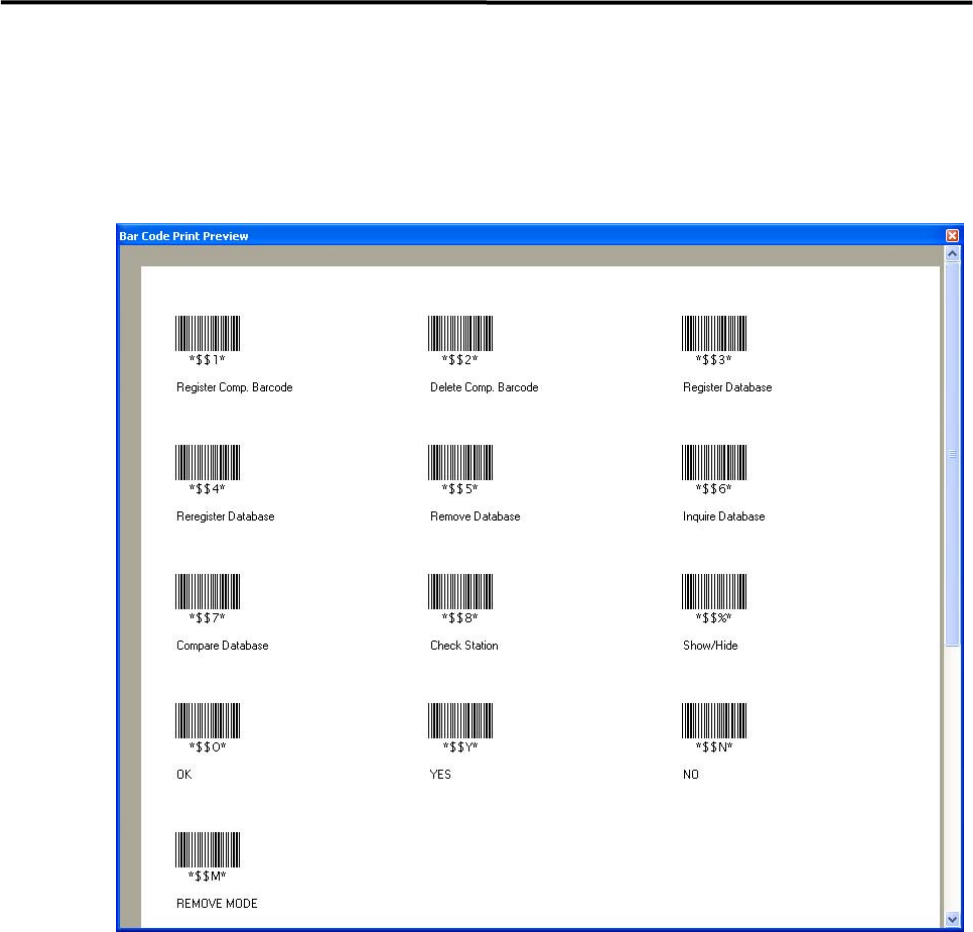Click the *$$O* barcode image
Image resolution: width=973 pixels, height=932 pixels.
pyautogui.click(x=207, y=720)
